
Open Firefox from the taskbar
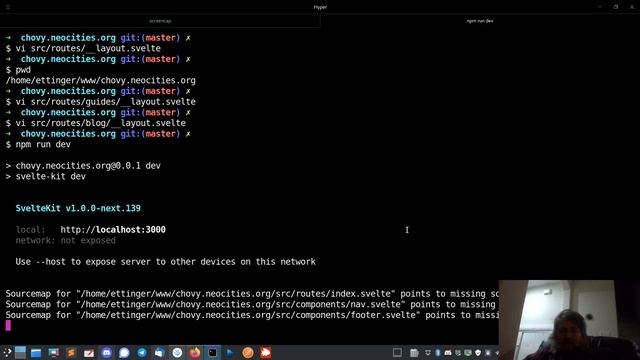coord(195,353)
